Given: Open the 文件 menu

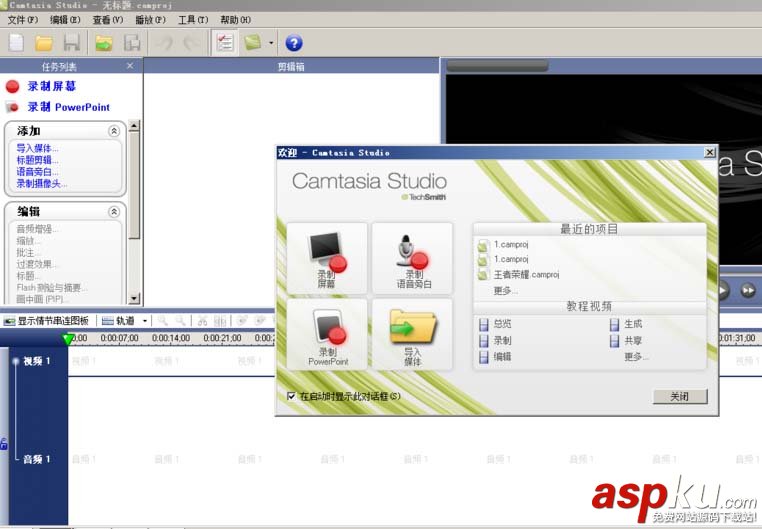Looking at the screenshot, I should [x=22, y=20].
